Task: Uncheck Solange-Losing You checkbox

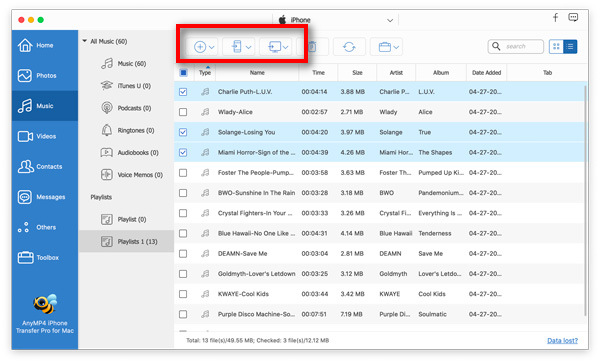Action: pyautogui.click(x=183, y=132)
